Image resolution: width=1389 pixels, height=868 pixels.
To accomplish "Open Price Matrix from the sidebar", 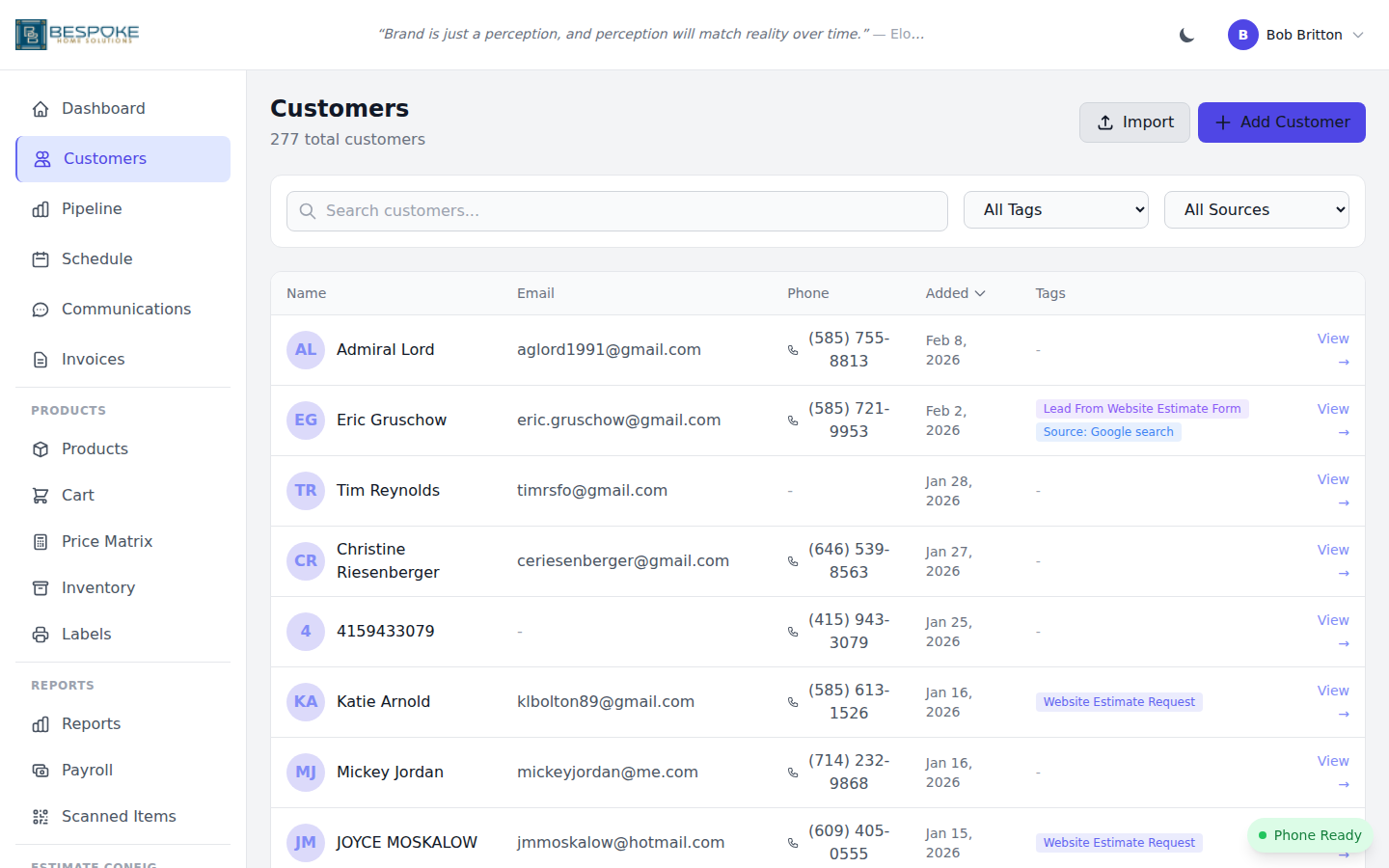I will pyautogui.click(x=106, y=542).
